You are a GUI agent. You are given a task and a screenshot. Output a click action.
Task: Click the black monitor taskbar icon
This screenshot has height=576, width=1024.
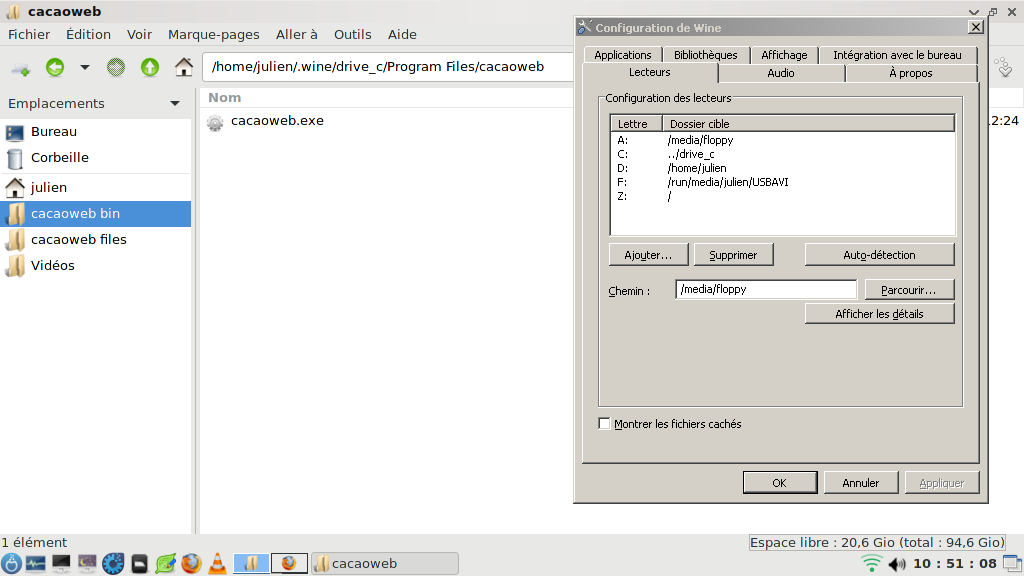(x=61, y=563)
